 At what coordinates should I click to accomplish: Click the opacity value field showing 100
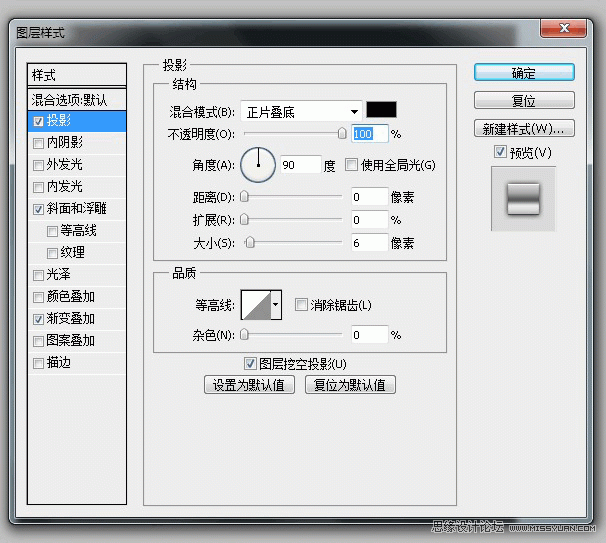369,134
